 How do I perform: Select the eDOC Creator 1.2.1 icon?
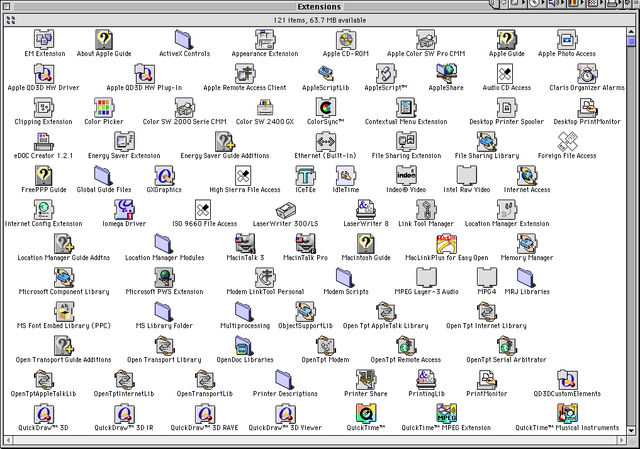point(44,141)
